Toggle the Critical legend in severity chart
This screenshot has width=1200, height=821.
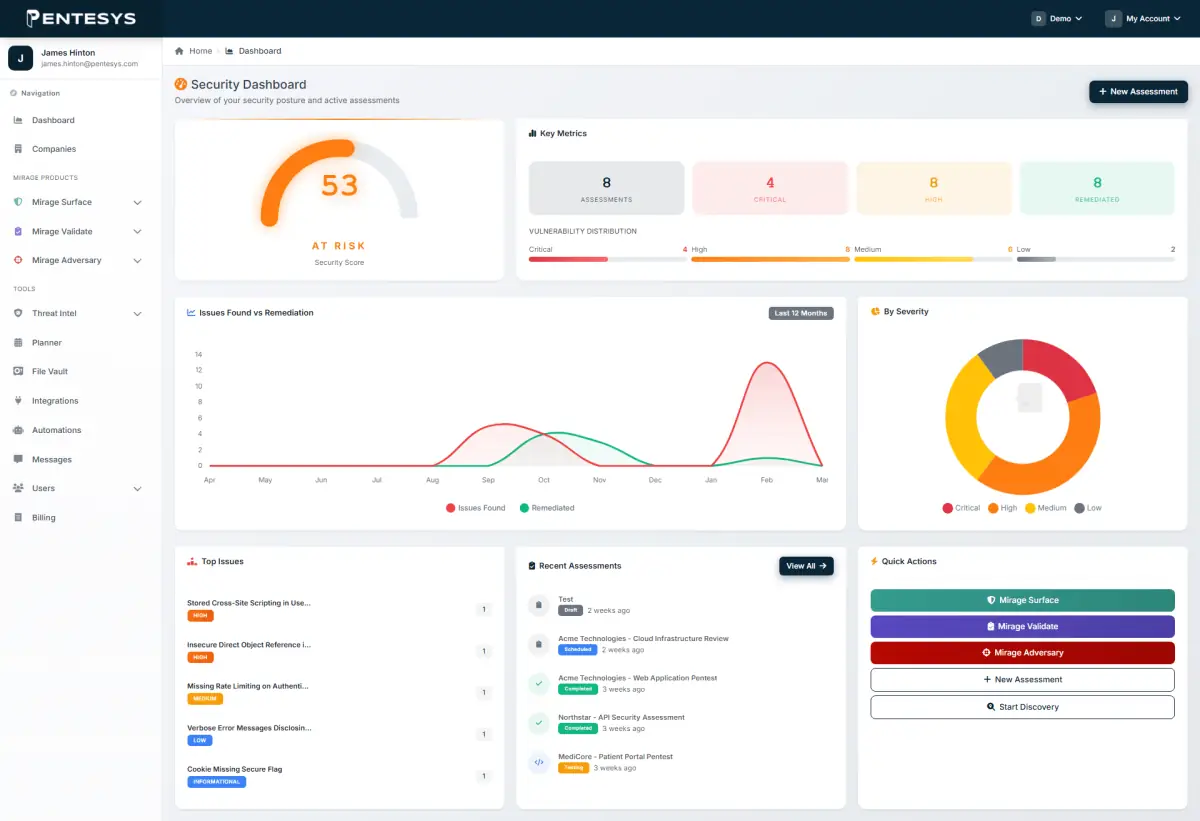961,508
